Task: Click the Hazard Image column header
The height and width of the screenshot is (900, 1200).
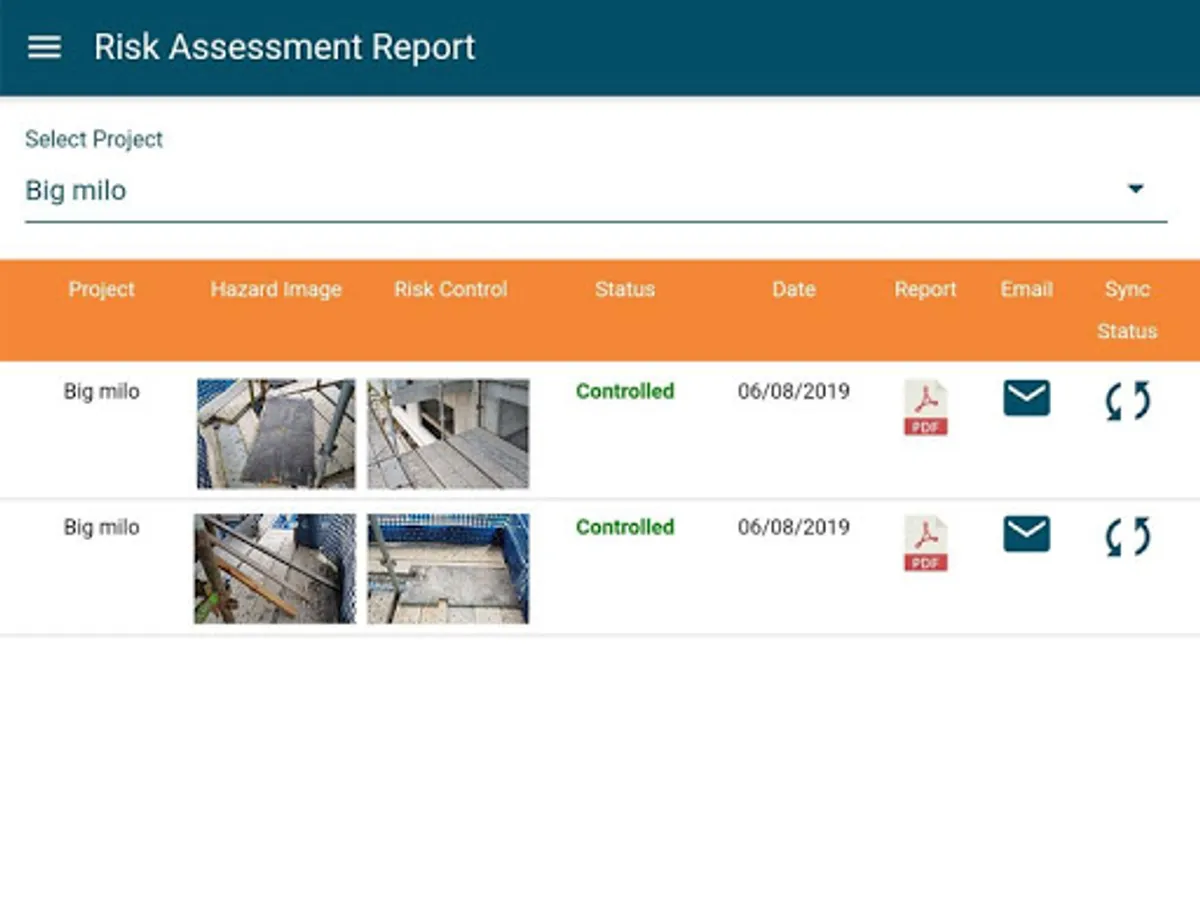Action: click(276, 289)
